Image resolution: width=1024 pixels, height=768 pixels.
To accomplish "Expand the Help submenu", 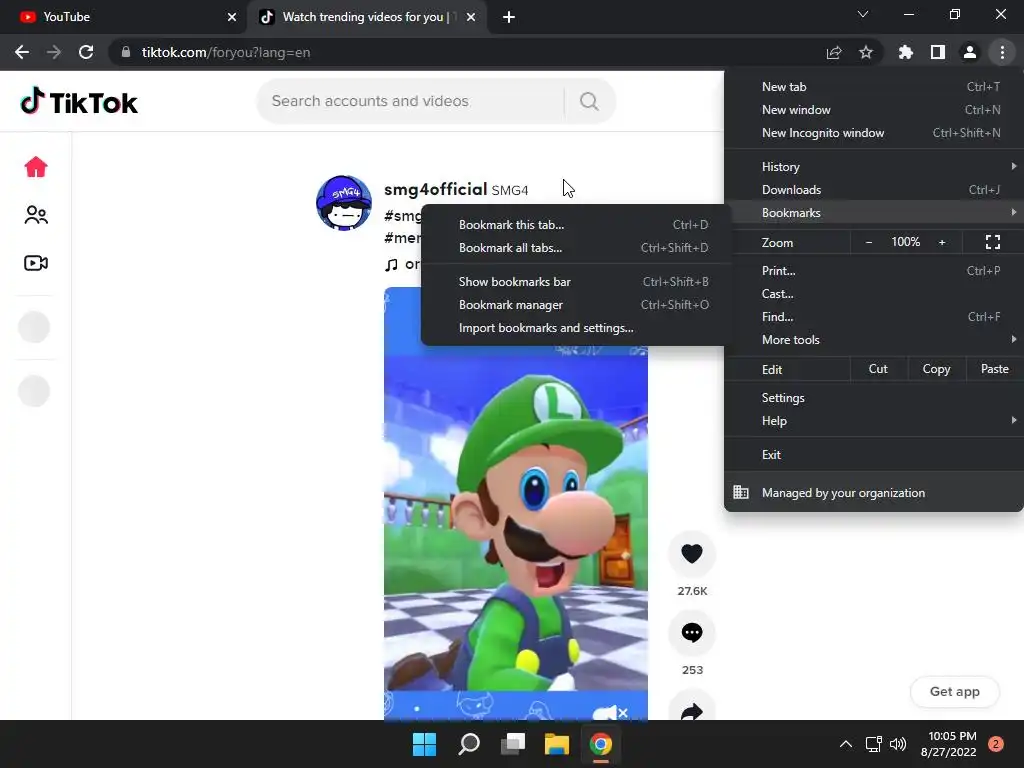I will tap(874, 421).
